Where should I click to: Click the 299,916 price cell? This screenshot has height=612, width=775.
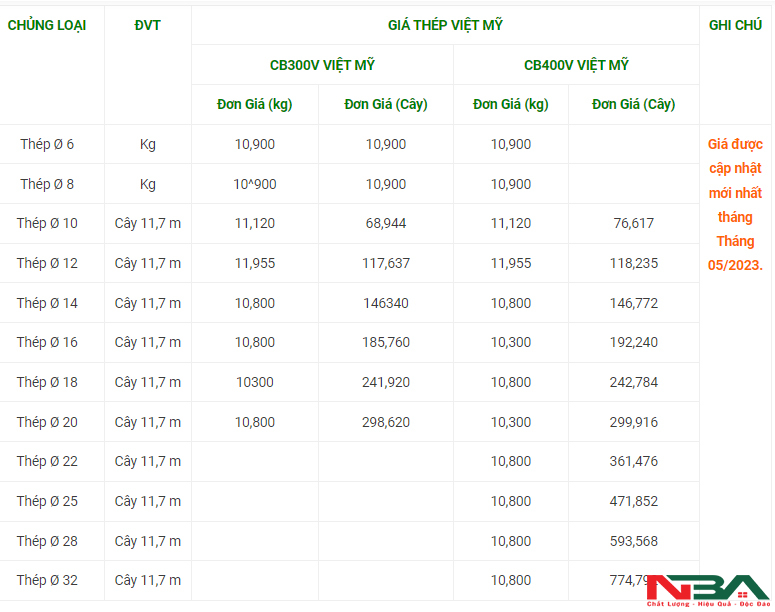coord(634,422)
